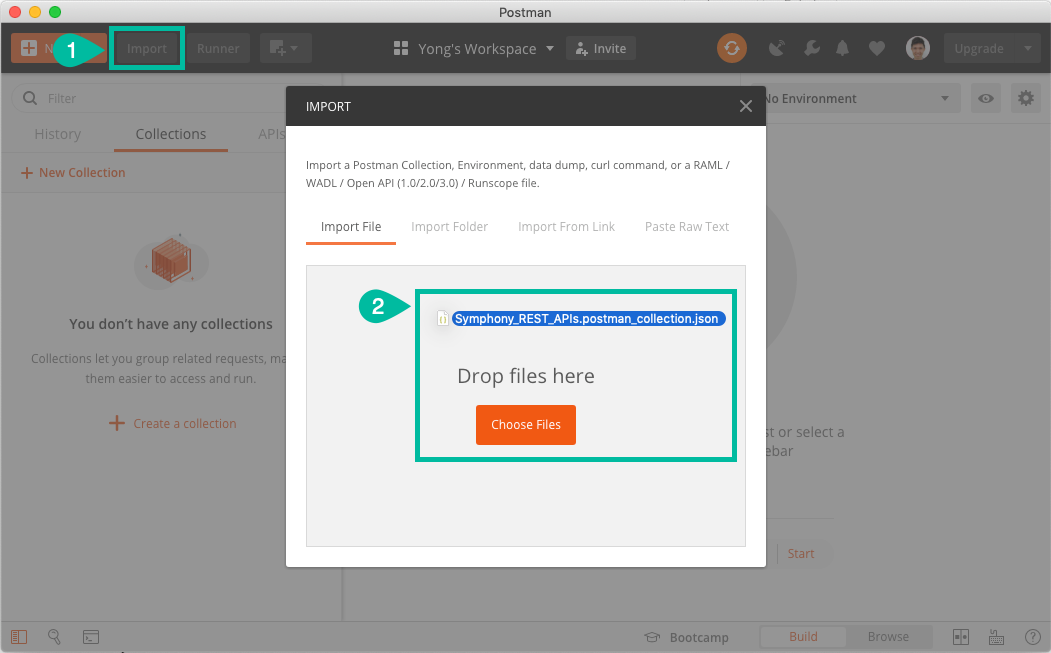
Task: Expand the Upgrade dropdown arrow
Action: tap(1028, 48)
